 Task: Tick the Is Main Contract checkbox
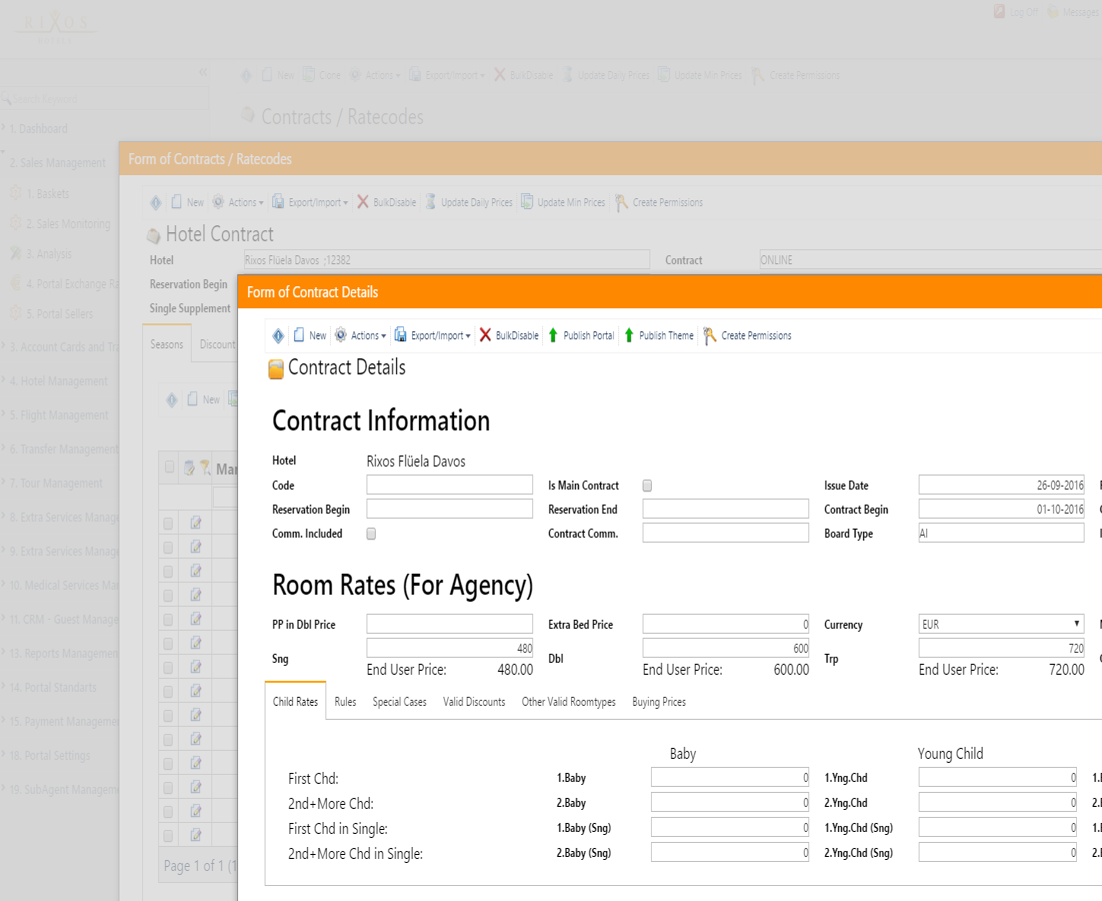click(x=647, y=486)
